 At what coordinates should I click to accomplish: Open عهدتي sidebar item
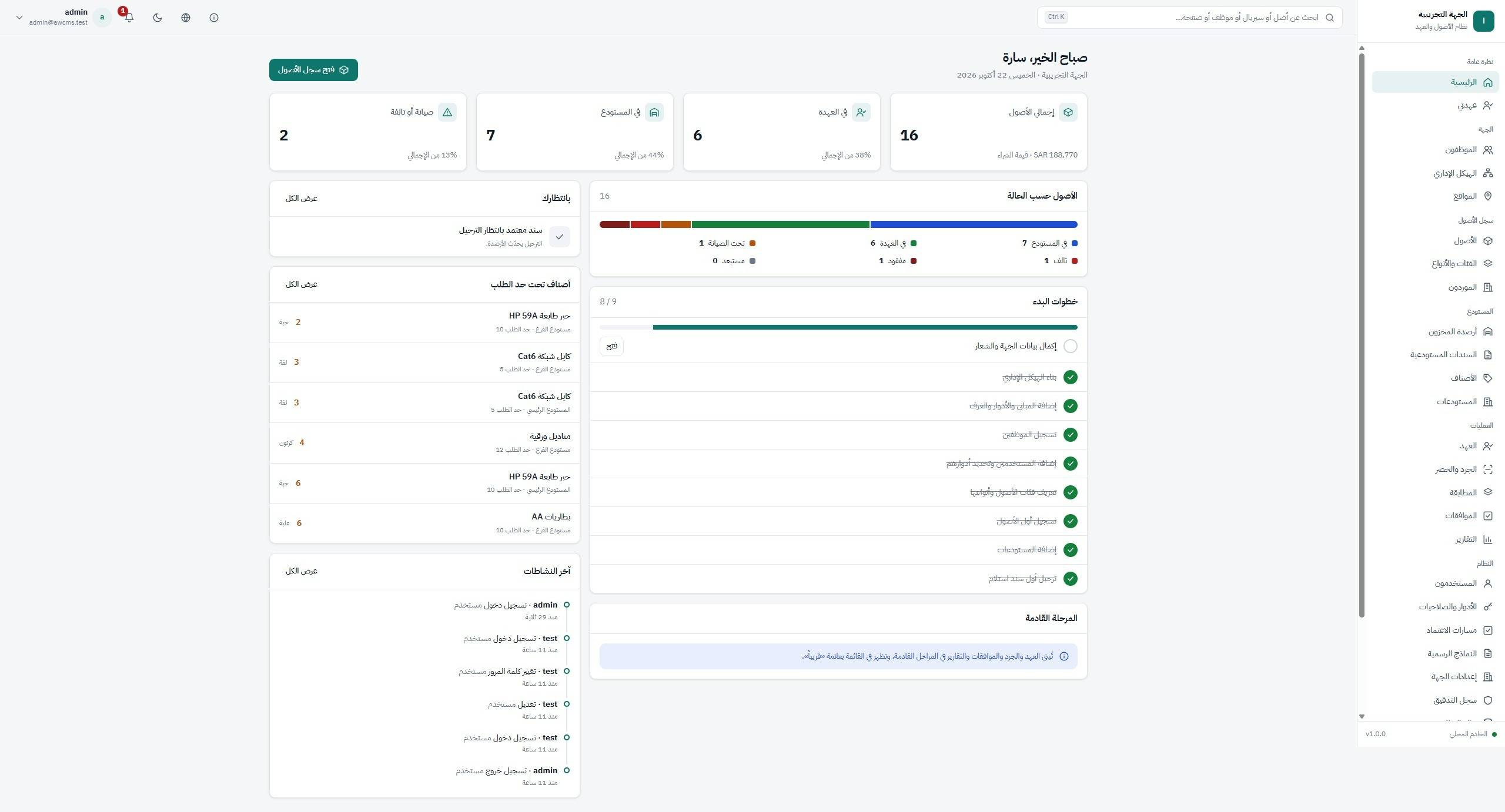1435,105
